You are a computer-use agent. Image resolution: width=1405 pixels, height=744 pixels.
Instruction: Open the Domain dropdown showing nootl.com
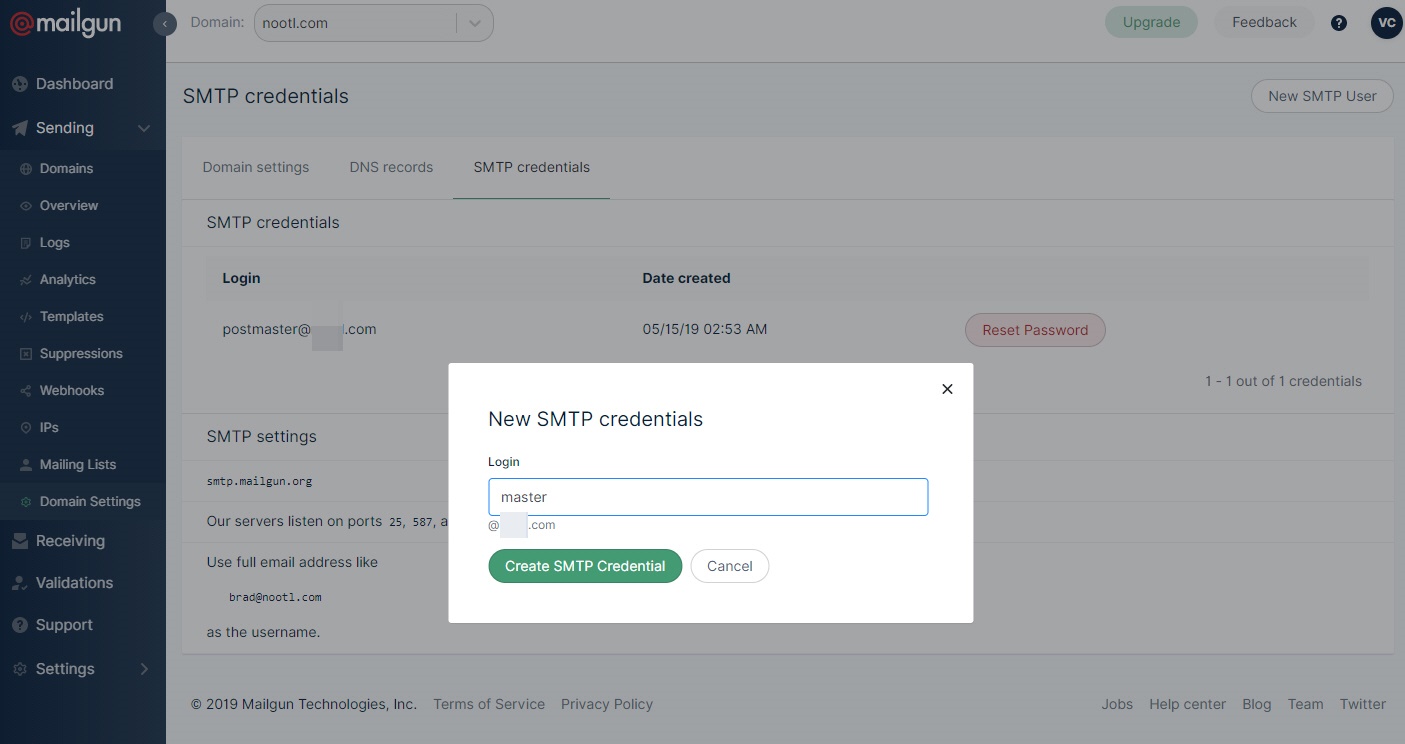coord(373,23)
